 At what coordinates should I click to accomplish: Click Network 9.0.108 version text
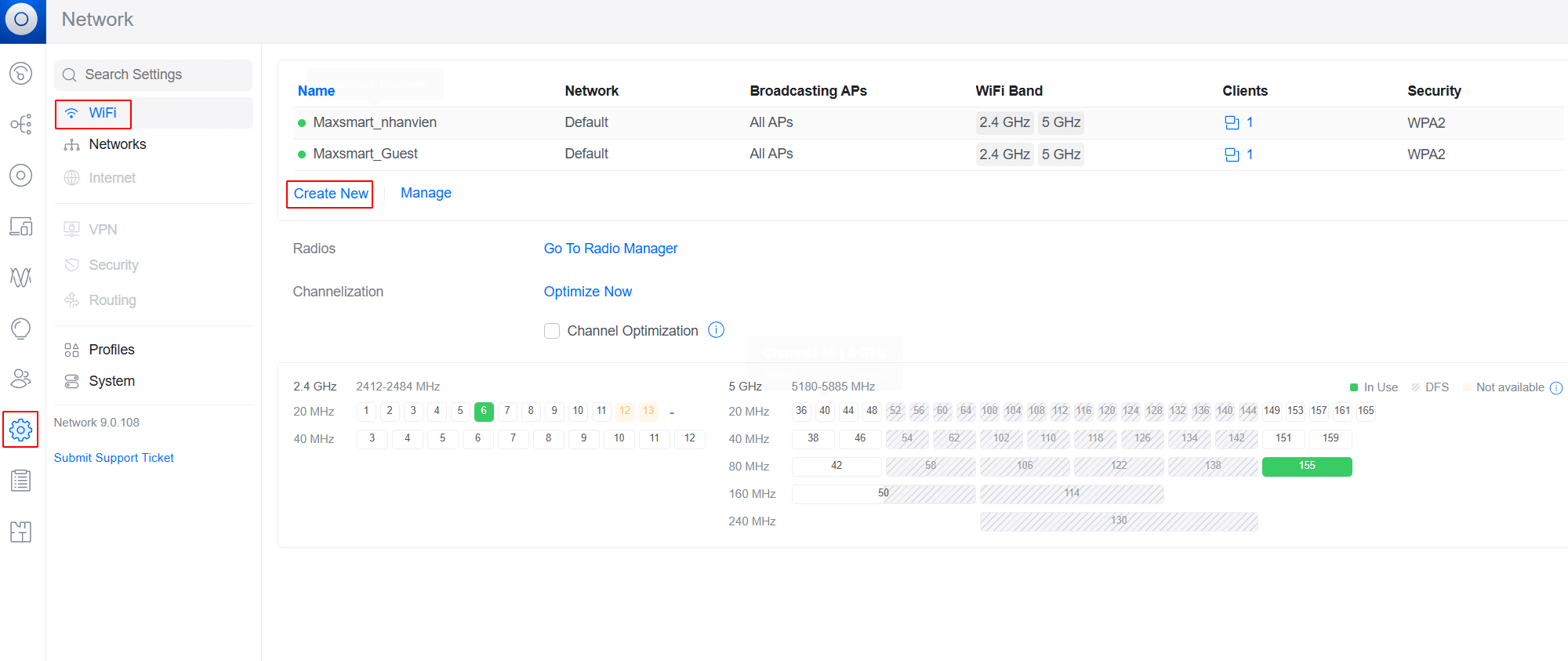coord(96,423)
